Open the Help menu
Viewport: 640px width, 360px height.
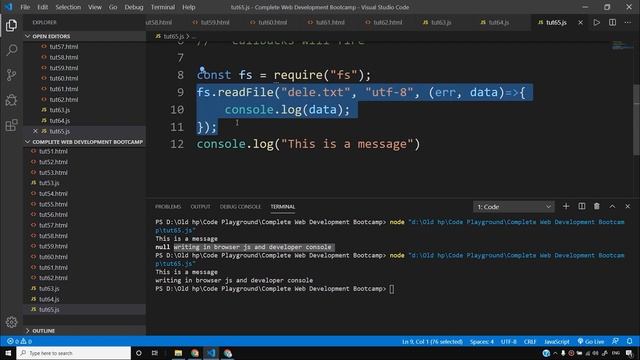pos(189,7)
